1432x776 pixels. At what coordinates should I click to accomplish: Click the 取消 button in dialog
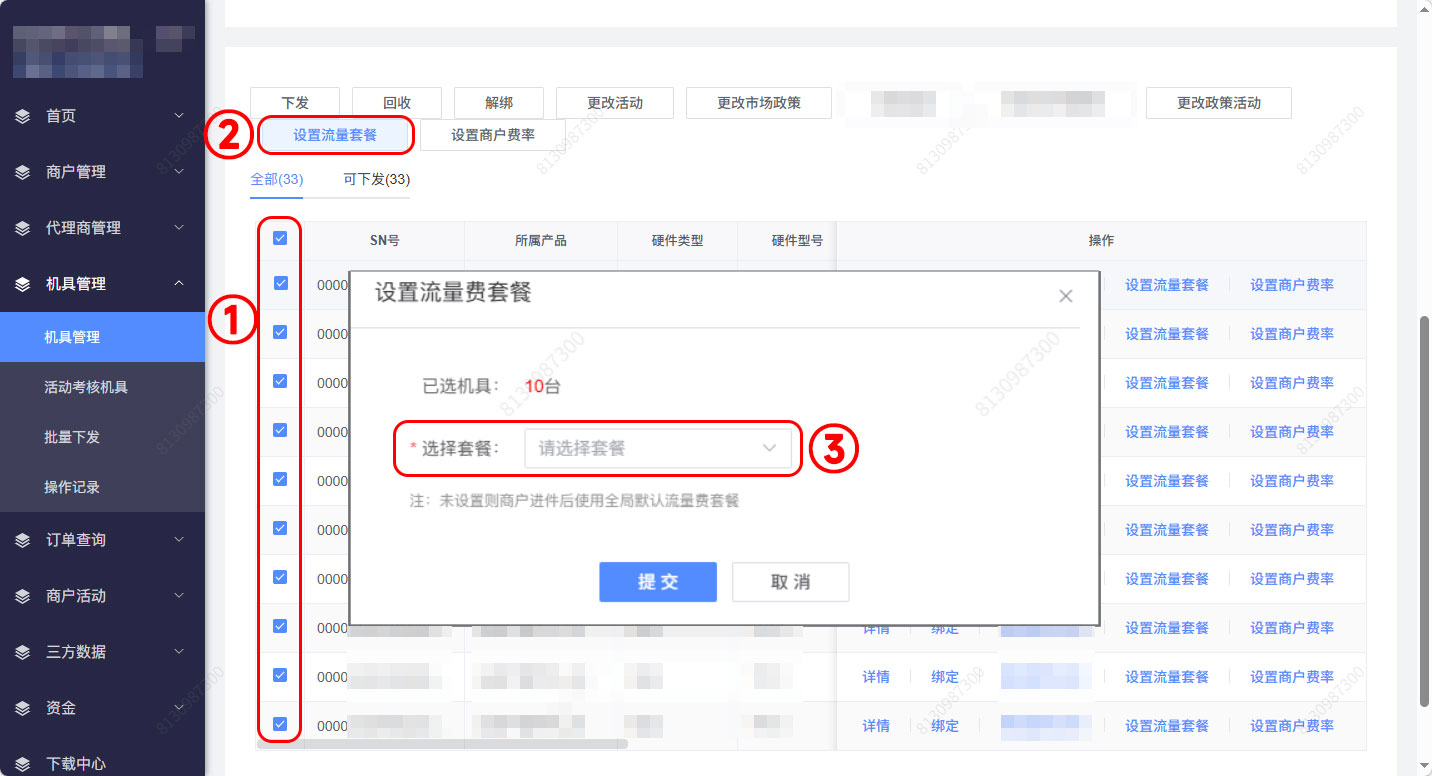click(790, 582)
